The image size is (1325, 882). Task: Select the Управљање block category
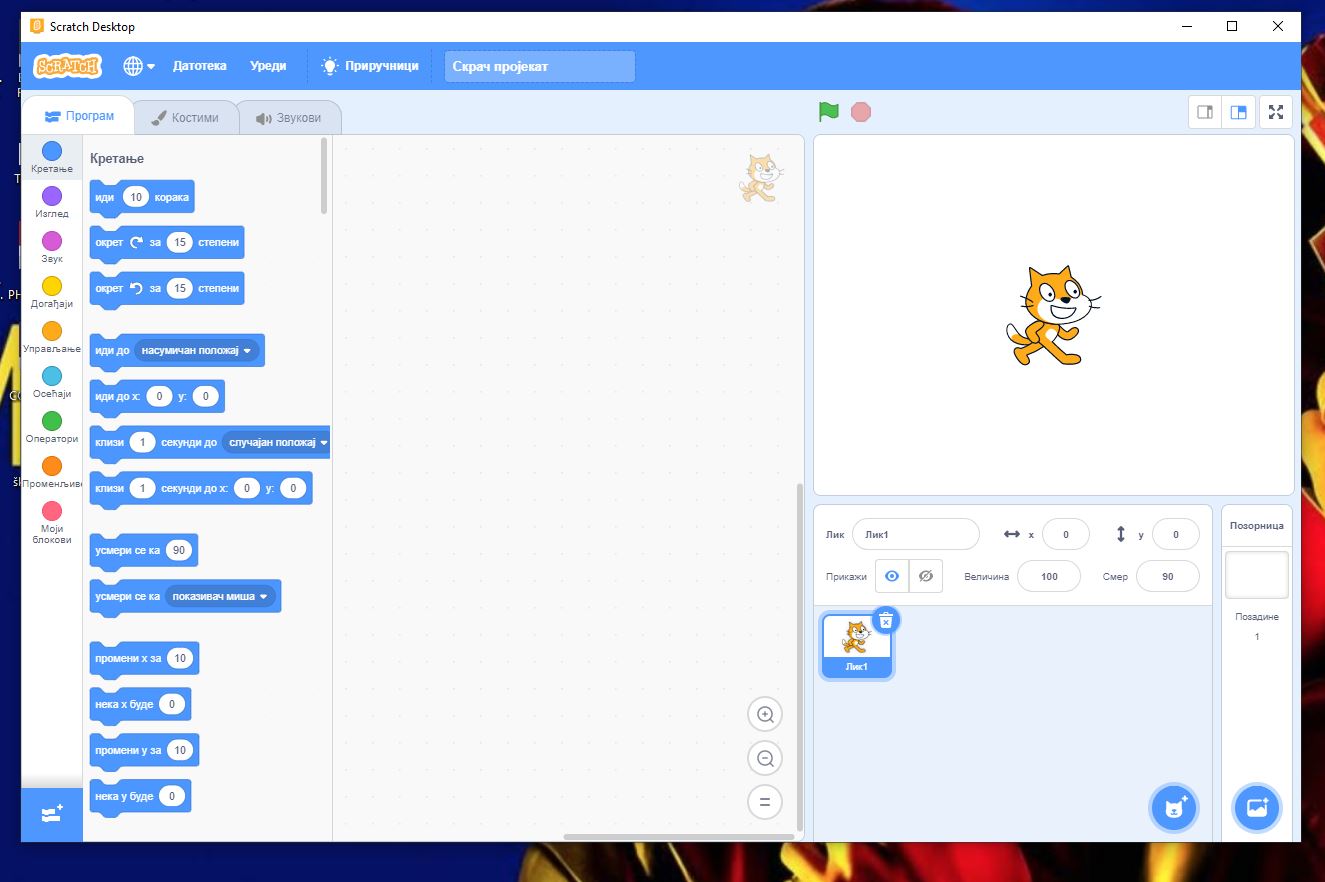(x=52, y=337)
